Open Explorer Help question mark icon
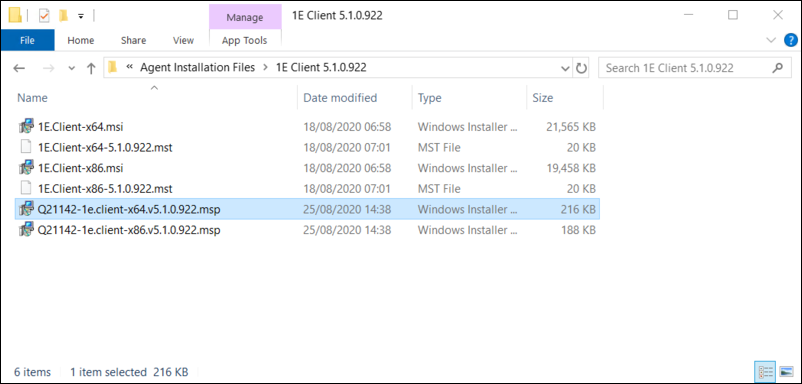 790,40
